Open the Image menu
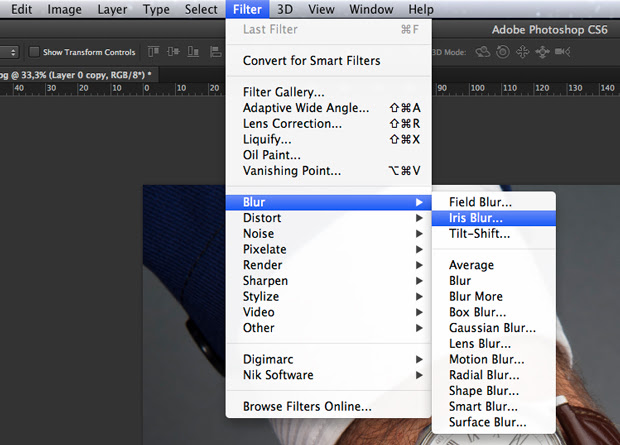The image size is (620, 445). pos(64,9)
